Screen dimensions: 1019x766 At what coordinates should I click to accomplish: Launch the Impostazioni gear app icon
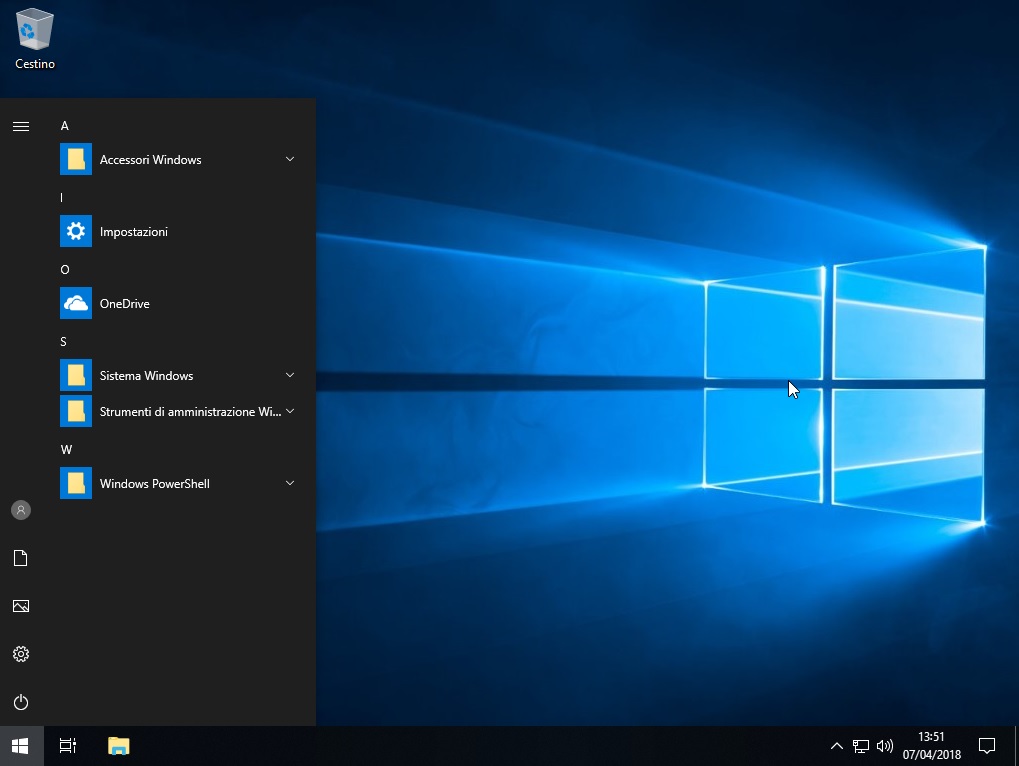[x=76, y=231]
